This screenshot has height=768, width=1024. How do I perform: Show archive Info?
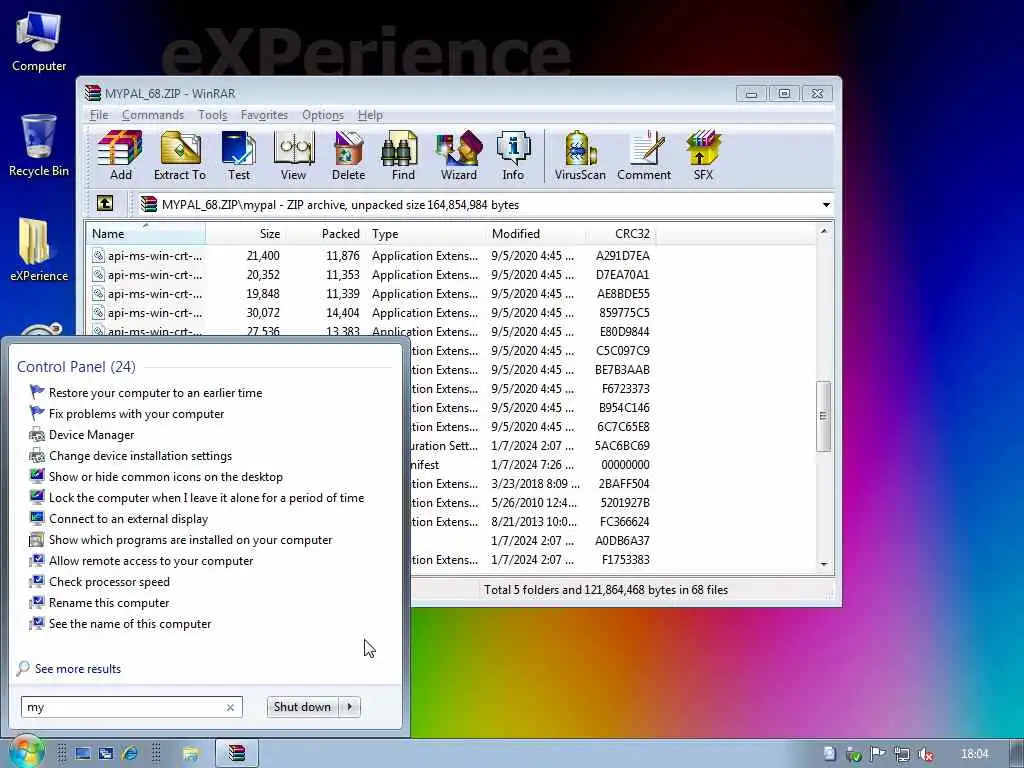point(513,155)
